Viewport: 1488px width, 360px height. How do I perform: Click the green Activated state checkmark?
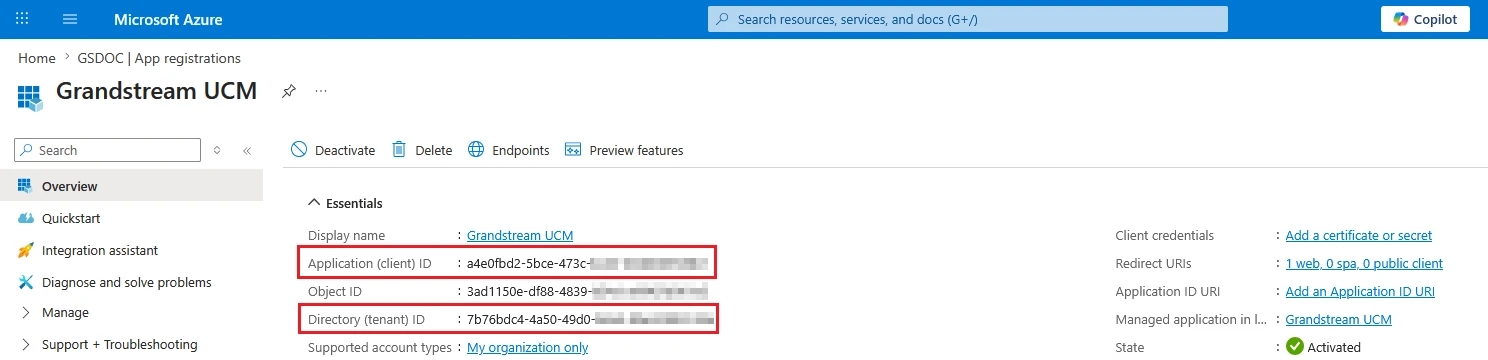coord(1295,347)
